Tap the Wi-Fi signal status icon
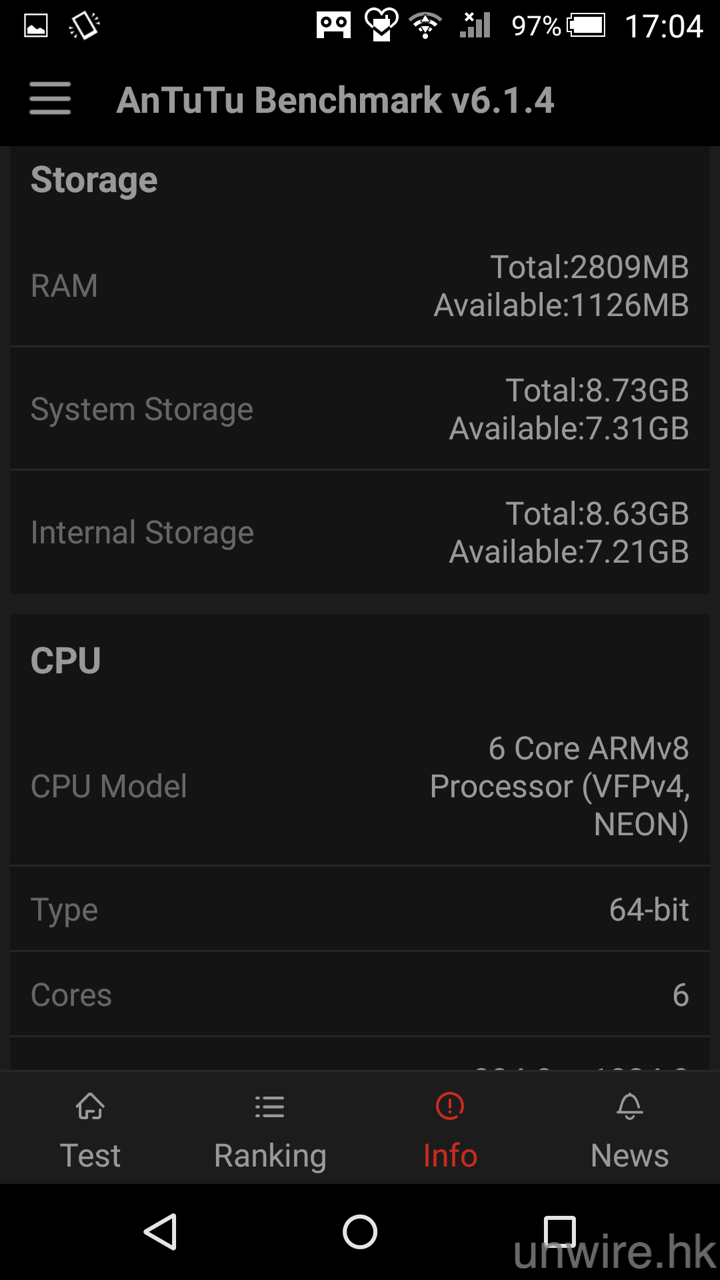 click(x=426, y=26)
